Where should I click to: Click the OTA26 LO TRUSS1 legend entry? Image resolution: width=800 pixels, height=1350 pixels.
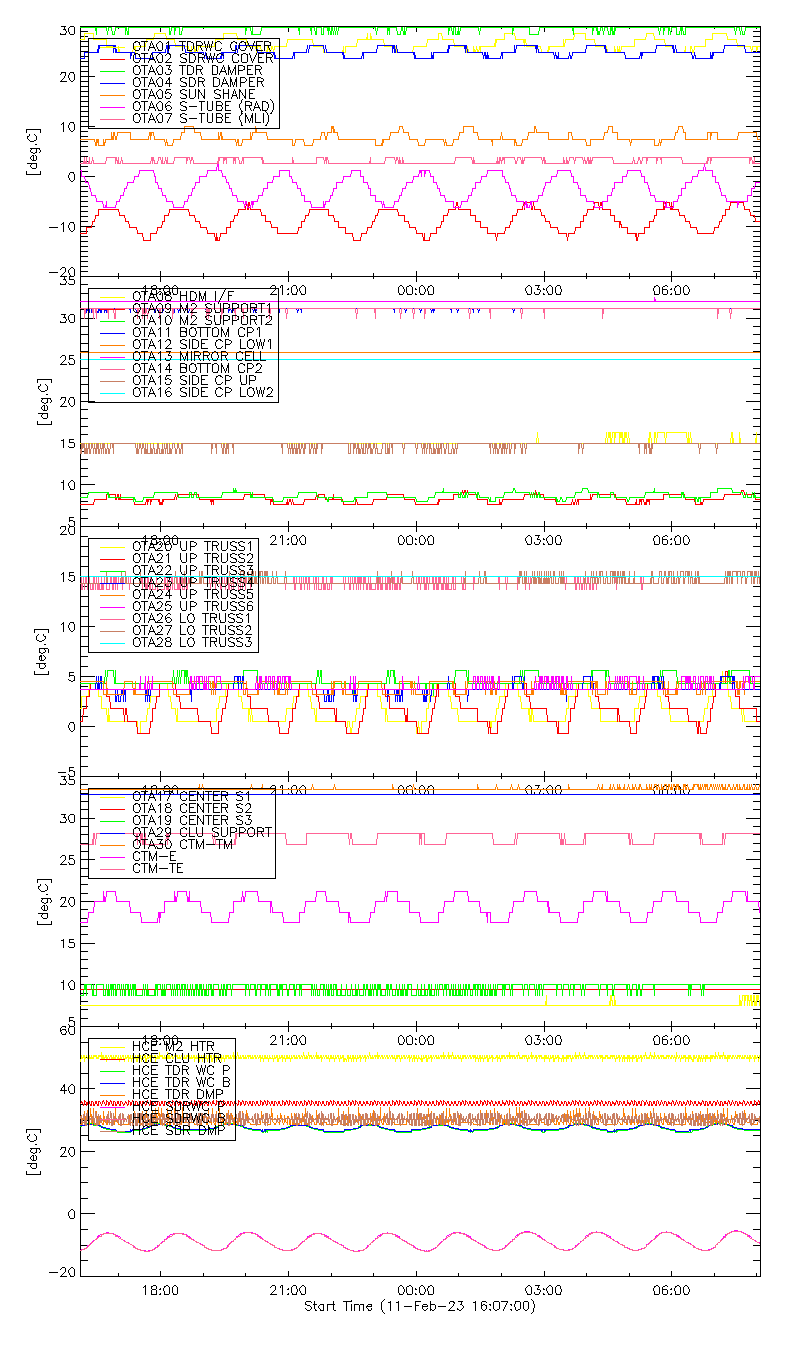pos(192,618)
